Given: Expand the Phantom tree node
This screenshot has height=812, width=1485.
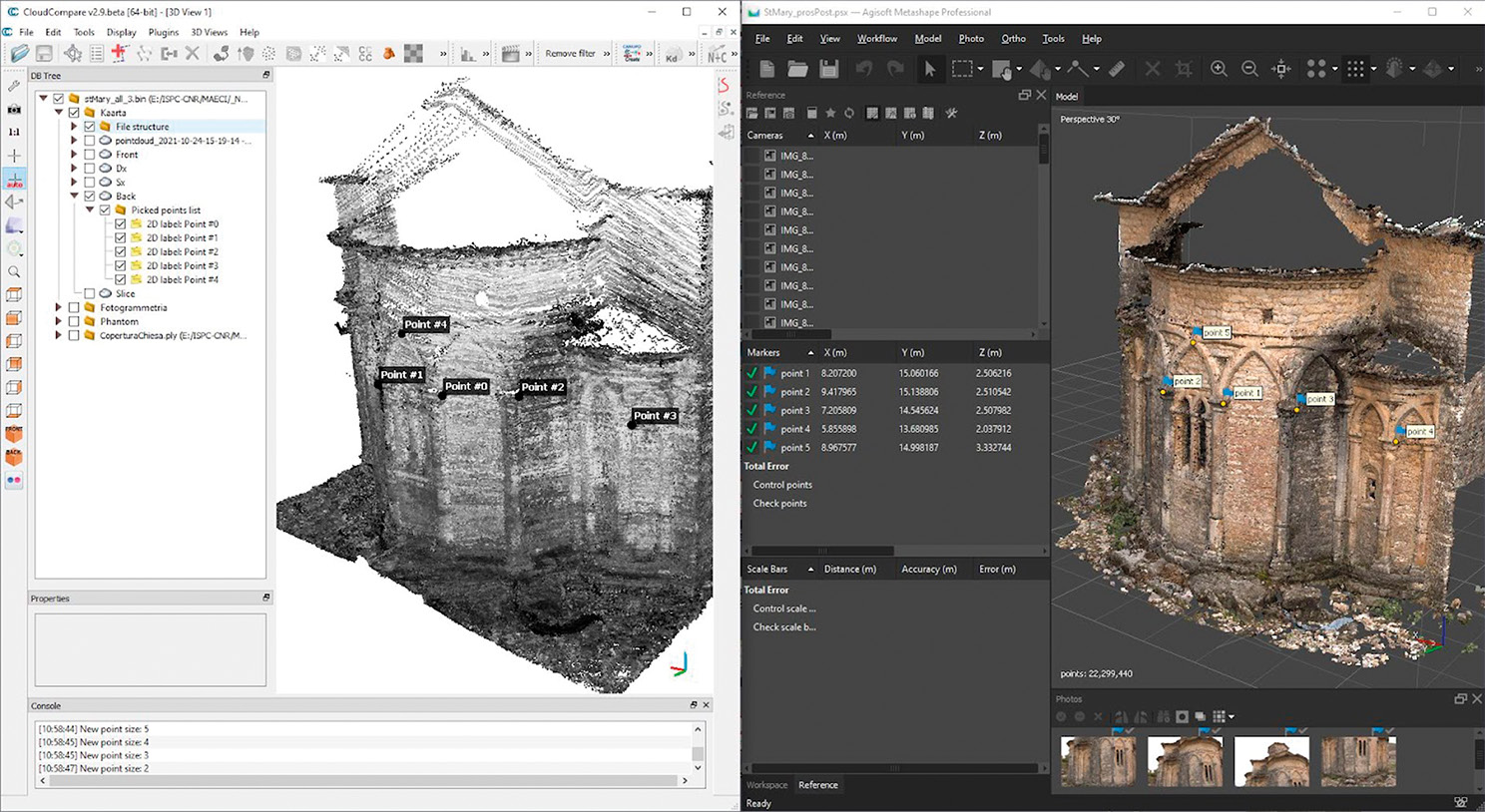Looking at the screenshot, I should [x=58, y=322].
